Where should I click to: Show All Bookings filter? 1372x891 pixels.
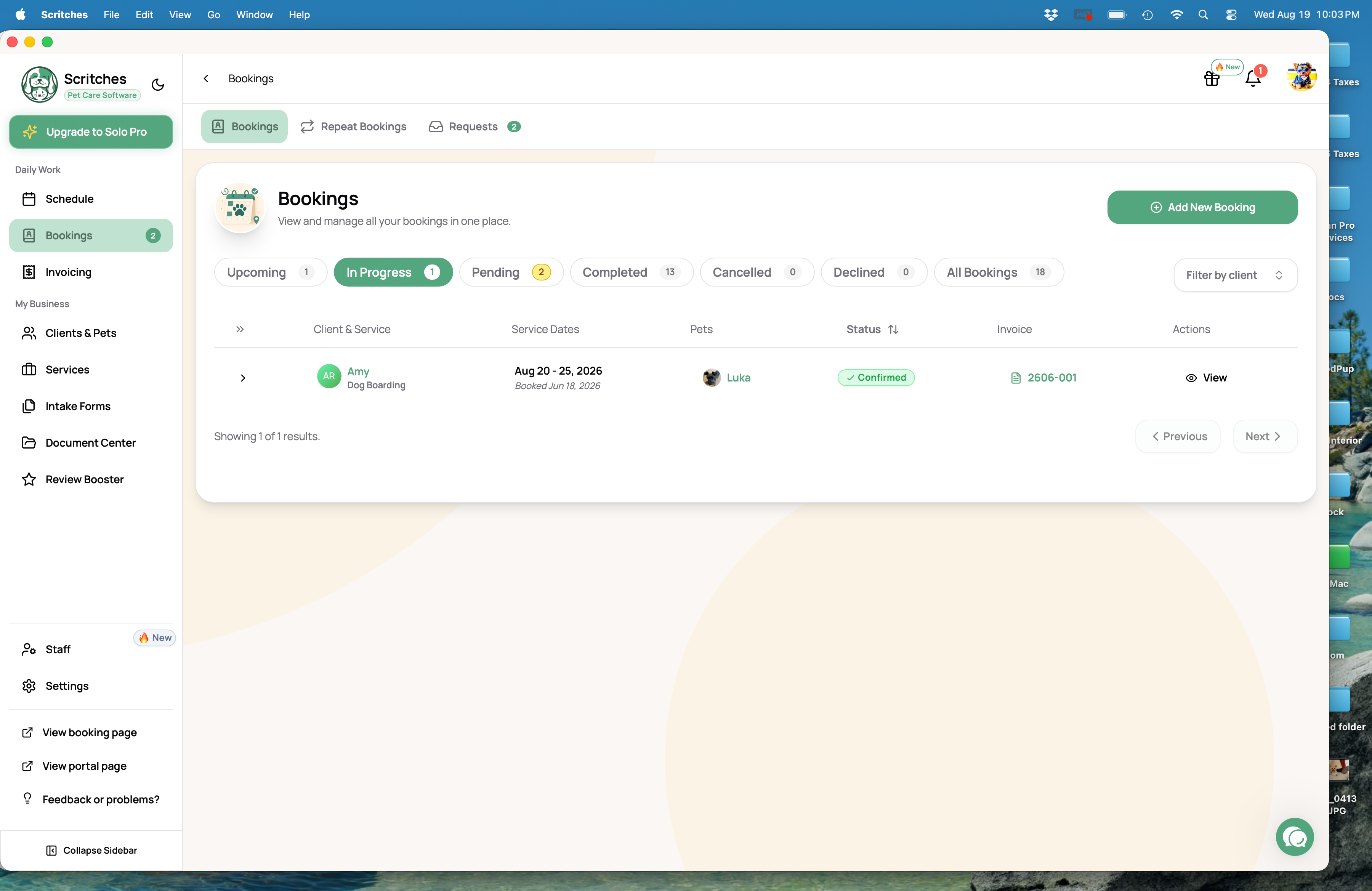point(999,272)
